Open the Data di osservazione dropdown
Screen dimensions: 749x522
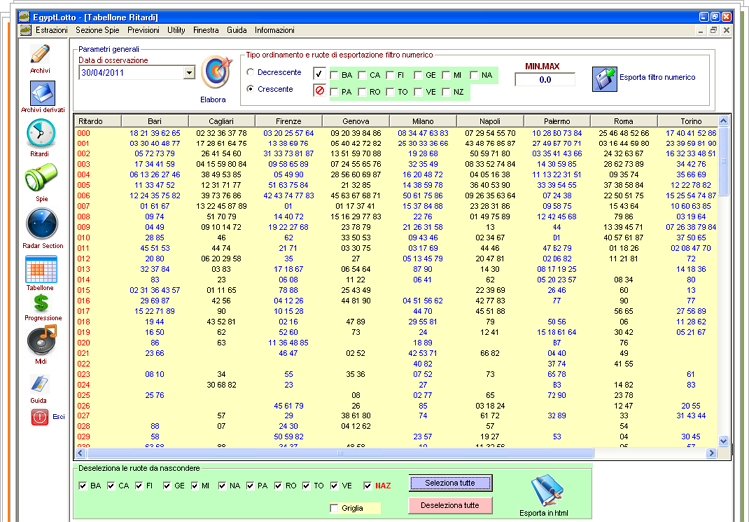point(190,73)
